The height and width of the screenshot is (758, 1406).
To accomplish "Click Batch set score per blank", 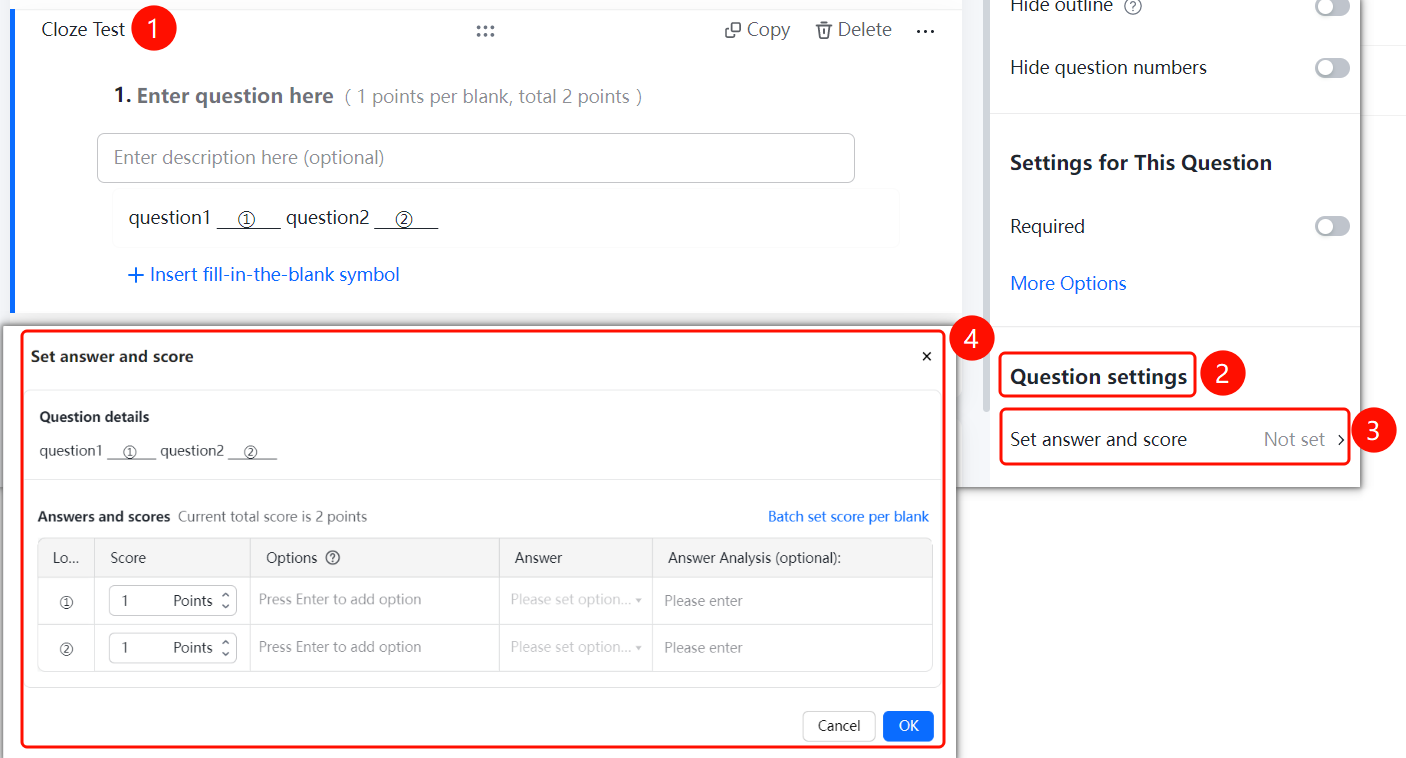I will pos(848,517).
